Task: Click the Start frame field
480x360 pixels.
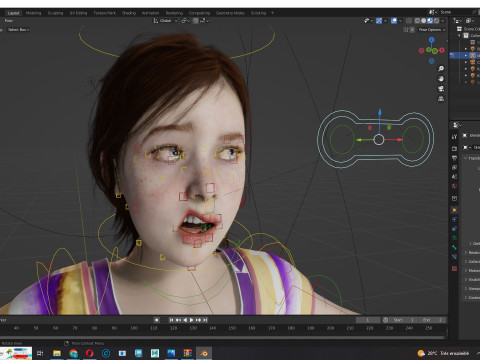Action: pyautogui.click(x=403, y=320)
